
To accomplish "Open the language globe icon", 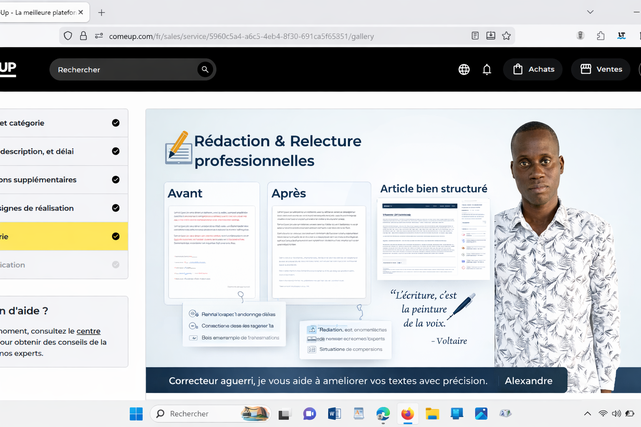I will [x=464, y=70].
